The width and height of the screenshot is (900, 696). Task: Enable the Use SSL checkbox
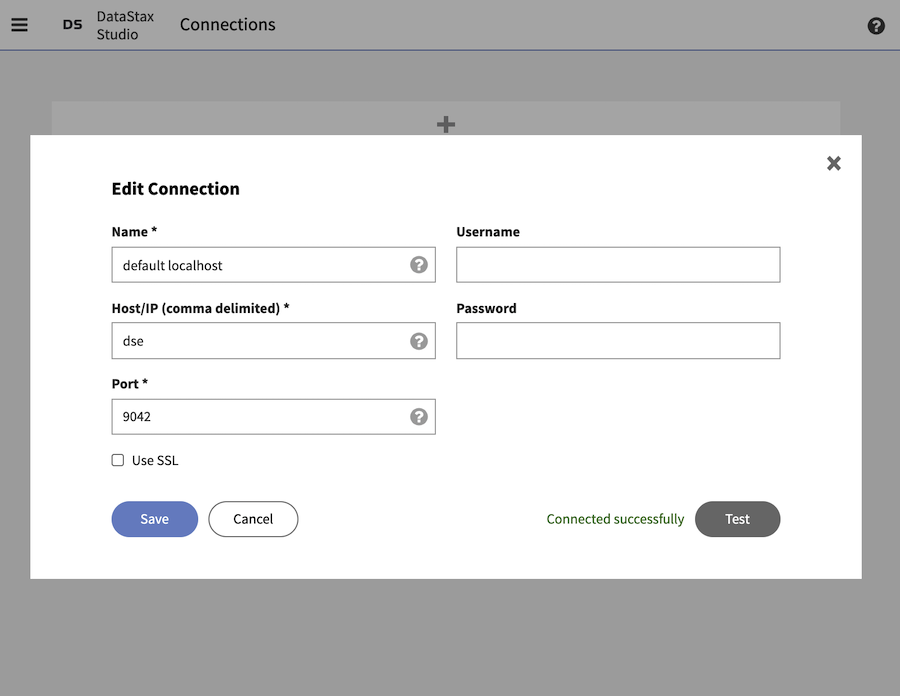pyautogui.click(x=118, y=460)
